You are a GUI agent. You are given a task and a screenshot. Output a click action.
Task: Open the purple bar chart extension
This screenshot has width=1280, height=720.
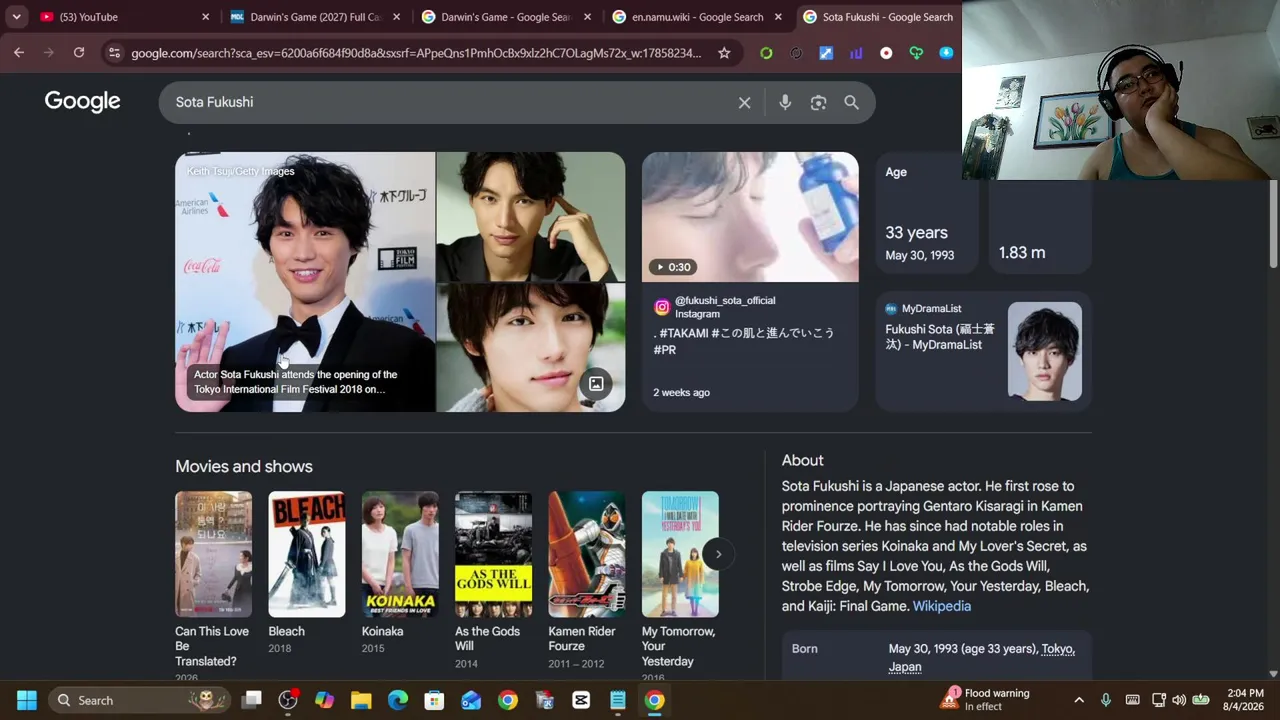coord(856,53)
